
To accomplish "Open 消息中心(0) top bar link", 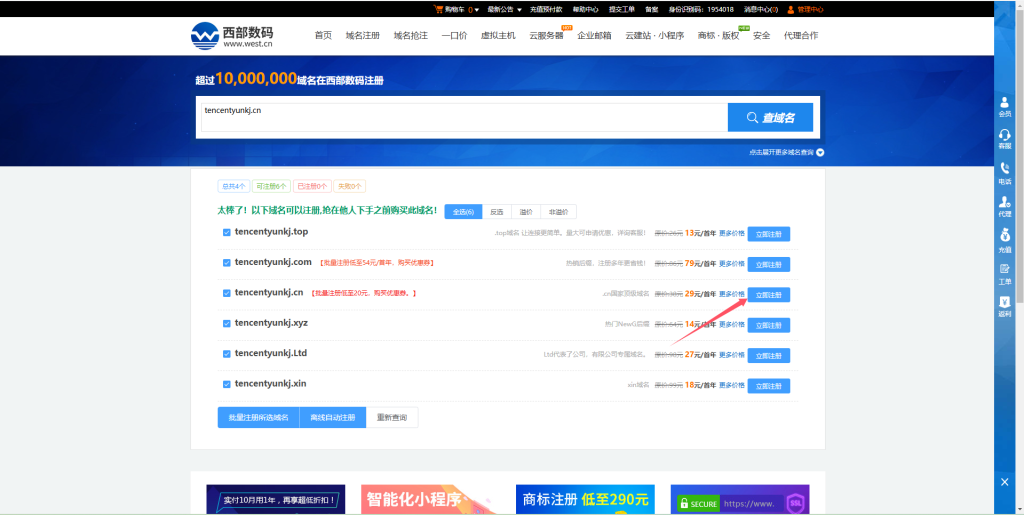I will tap(761, 9).
